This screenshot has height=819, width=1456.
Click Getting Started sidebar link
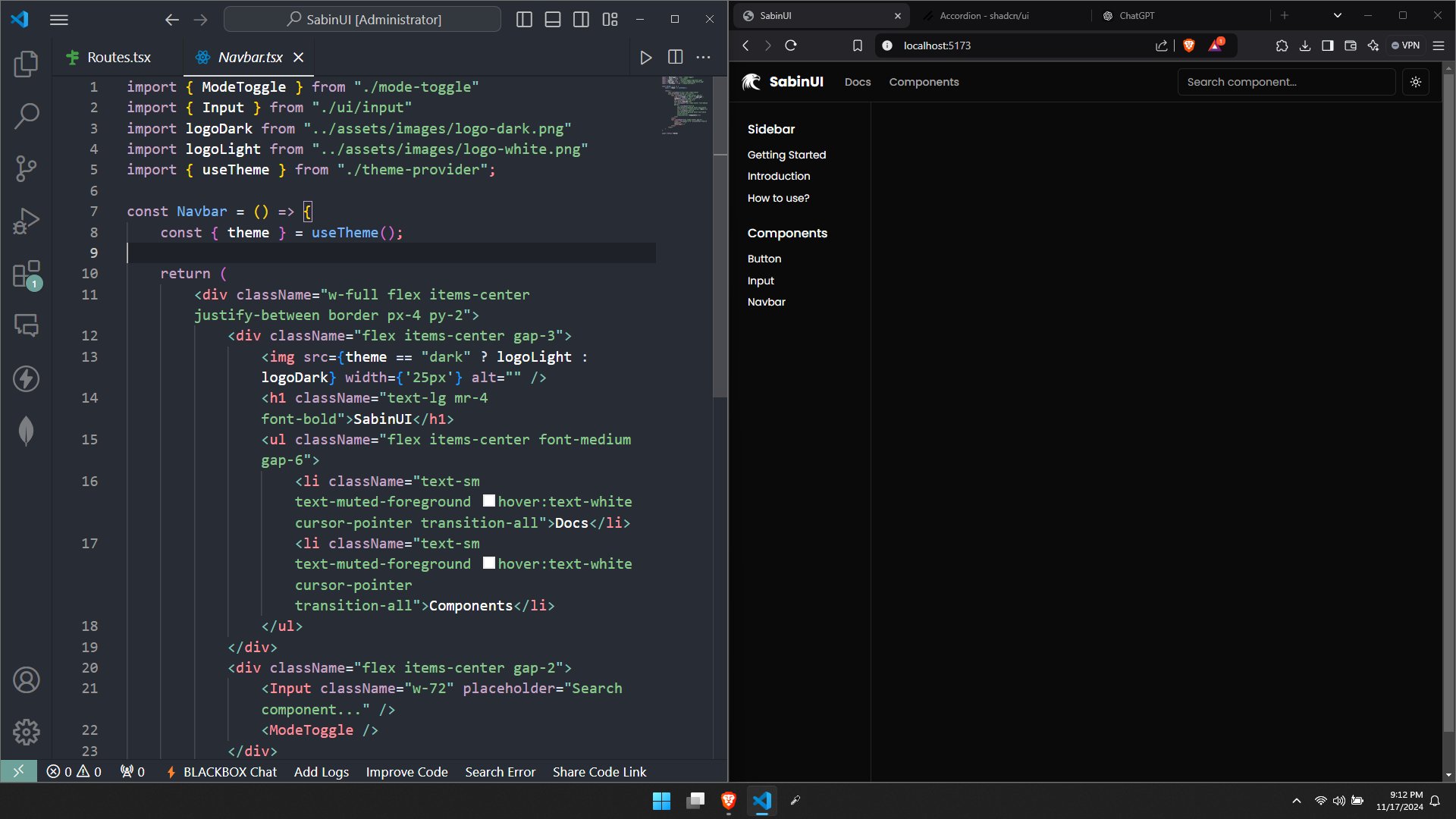pos(786,155)
